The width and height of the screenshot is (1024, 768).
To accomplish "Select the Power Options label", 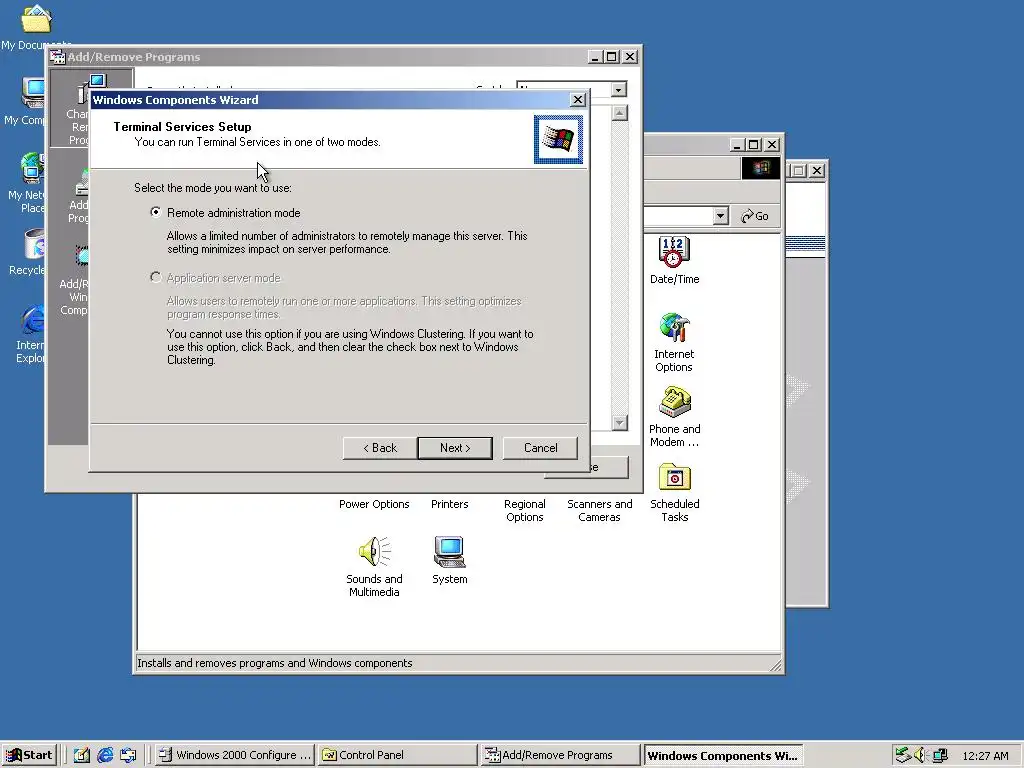I will pyautogui.click(x=374, y=504).
